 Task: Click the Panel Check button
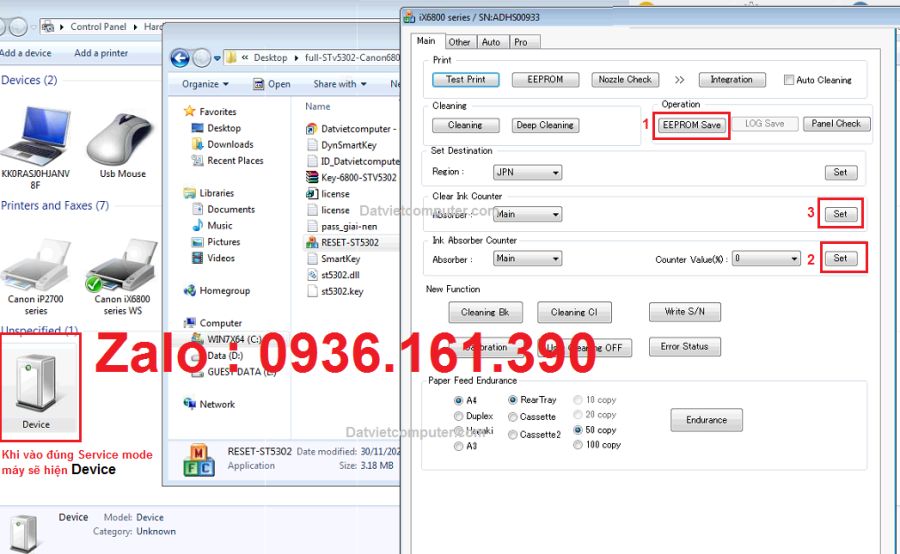pyautogui.click(x=836, y=123)
